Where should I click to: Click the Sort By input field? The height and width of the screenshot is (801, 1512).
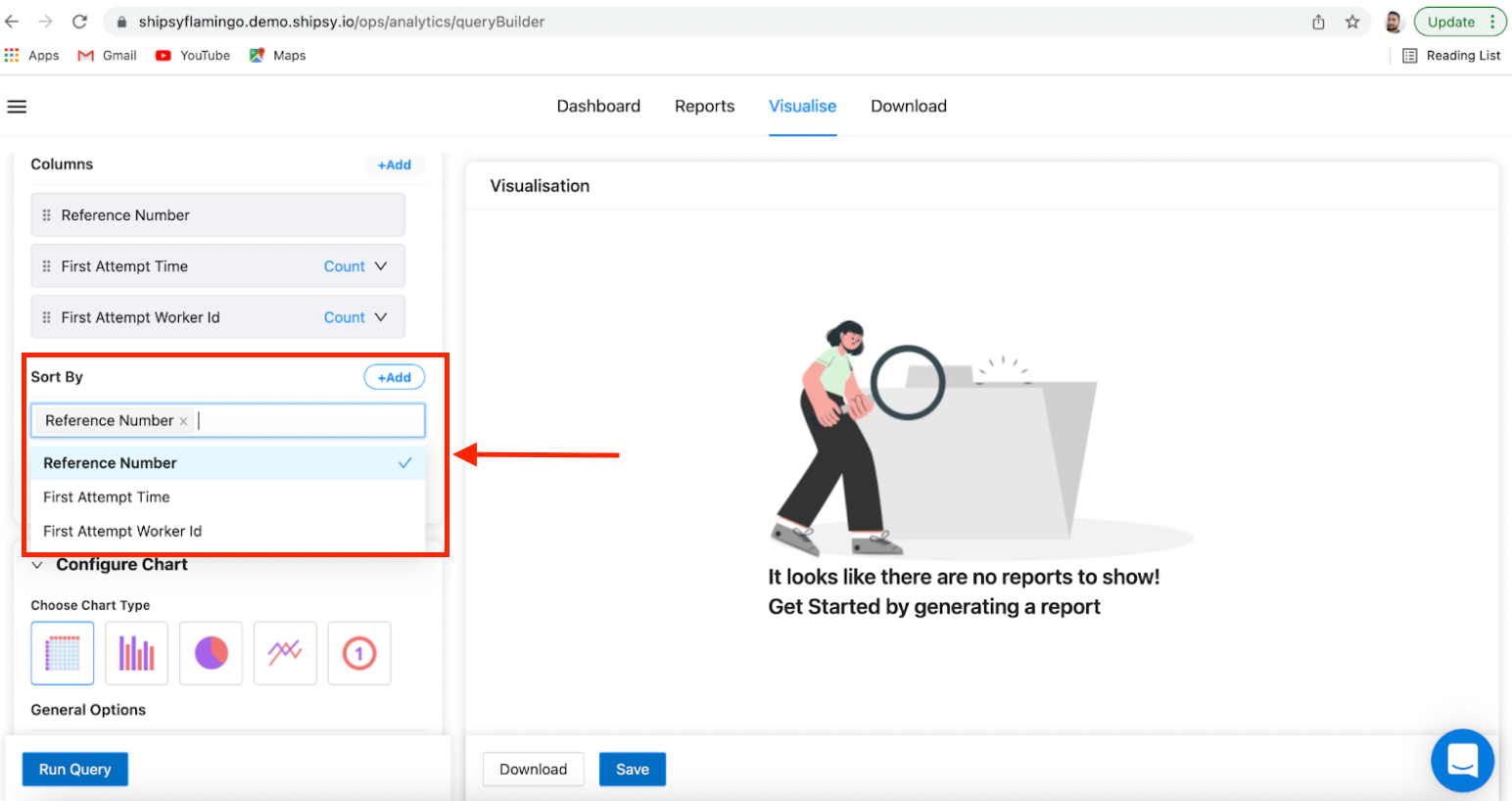coord(308,421)
